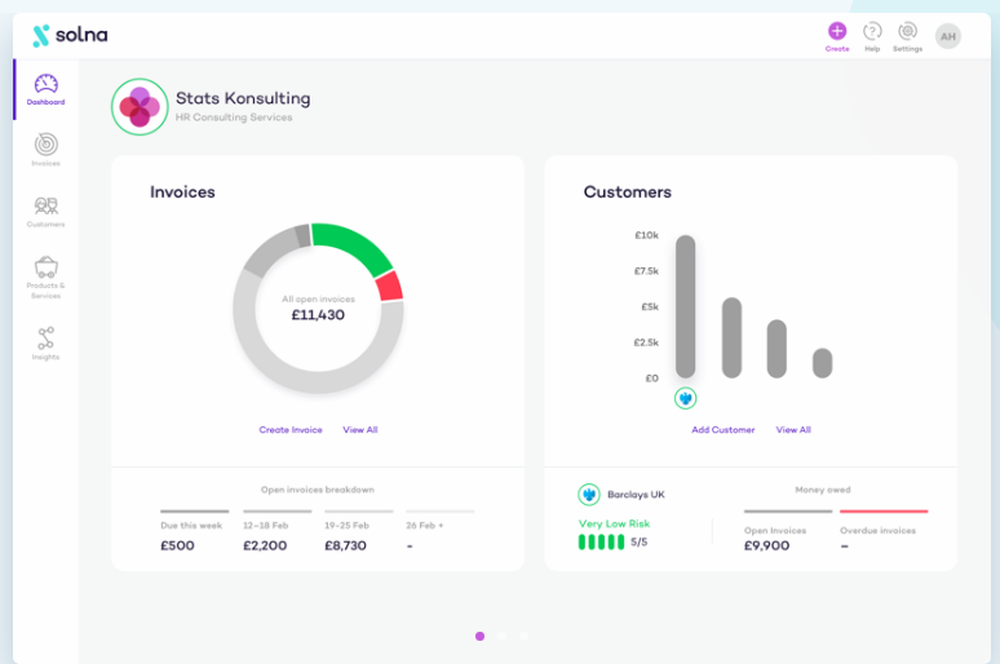Select the second customer bar in the chart
This screenshot has width=1000, height=664.
[732, 337]
